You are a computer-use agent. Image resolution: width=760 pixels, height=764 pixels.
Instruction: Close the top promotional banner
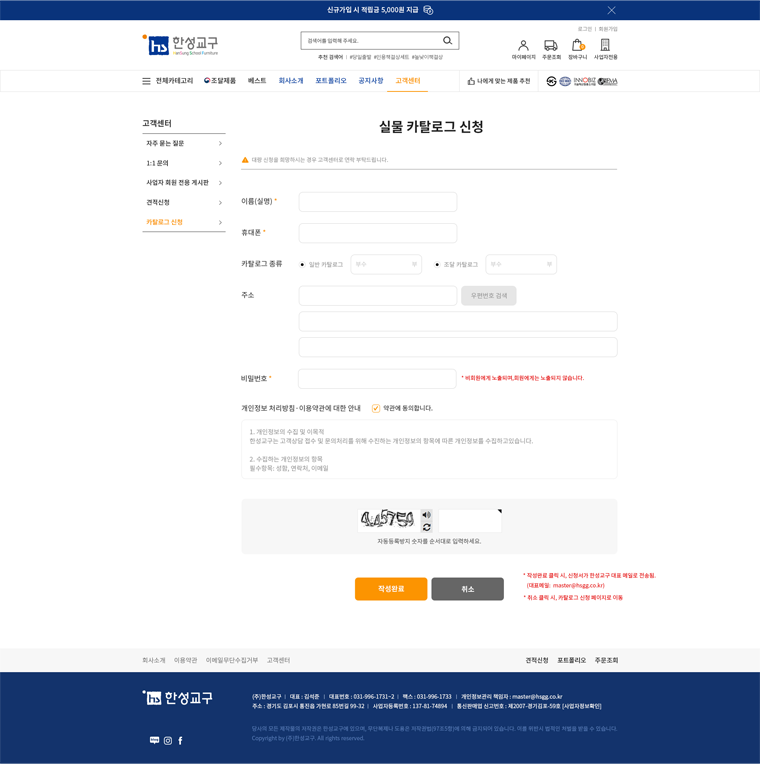[611, 10]
